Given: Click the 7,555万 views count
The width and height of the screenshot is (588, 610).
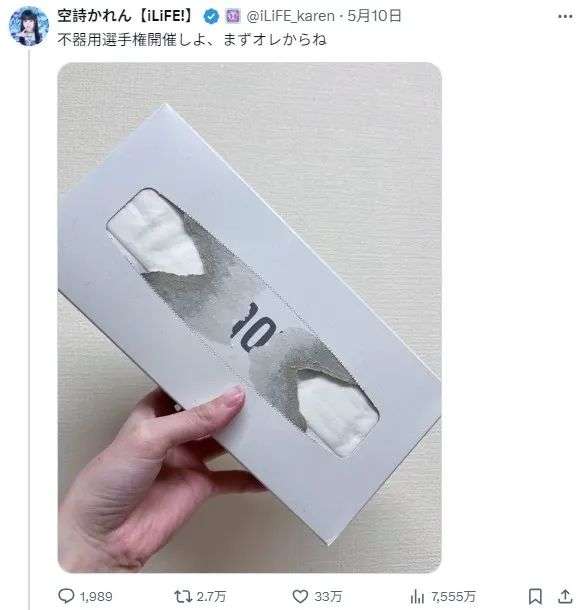Looking at the screenshot, I should click(453, 596).
